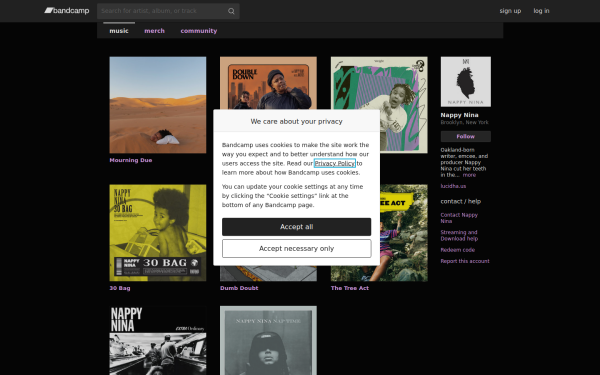Switch to the music tab
Image resolution: width=600 pixels, height=375 pixels.
pyautogui.click(x=119, y=31)
